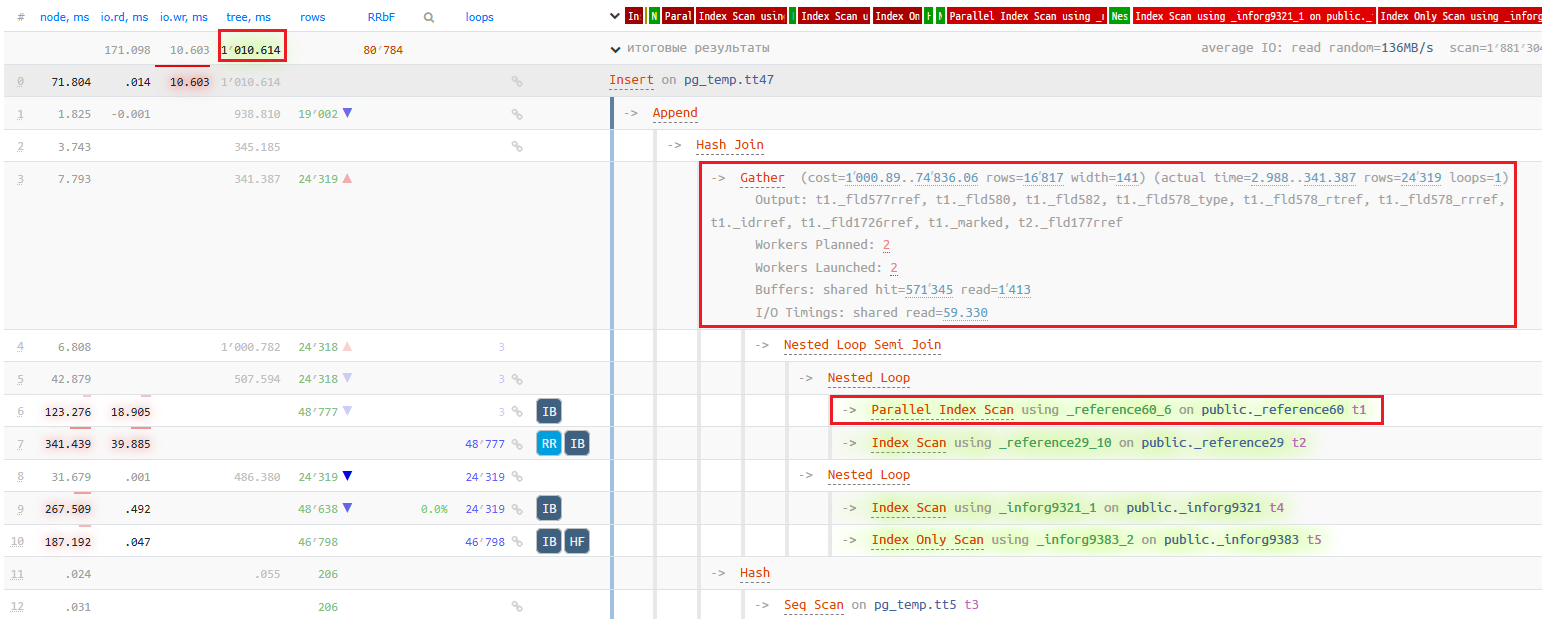The image size is (1542, 619).
Task: Click the 0.0% value in row 9
Action: (434, 509)
